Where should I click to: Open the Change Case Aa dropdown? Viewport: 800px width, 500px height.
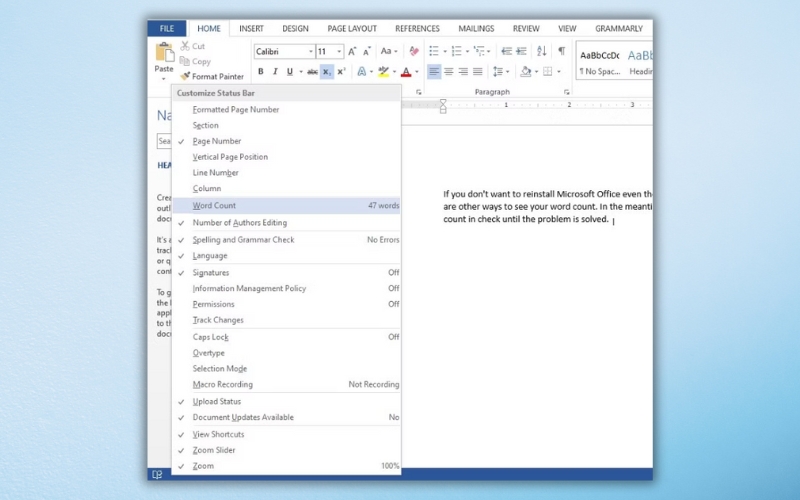389,51
